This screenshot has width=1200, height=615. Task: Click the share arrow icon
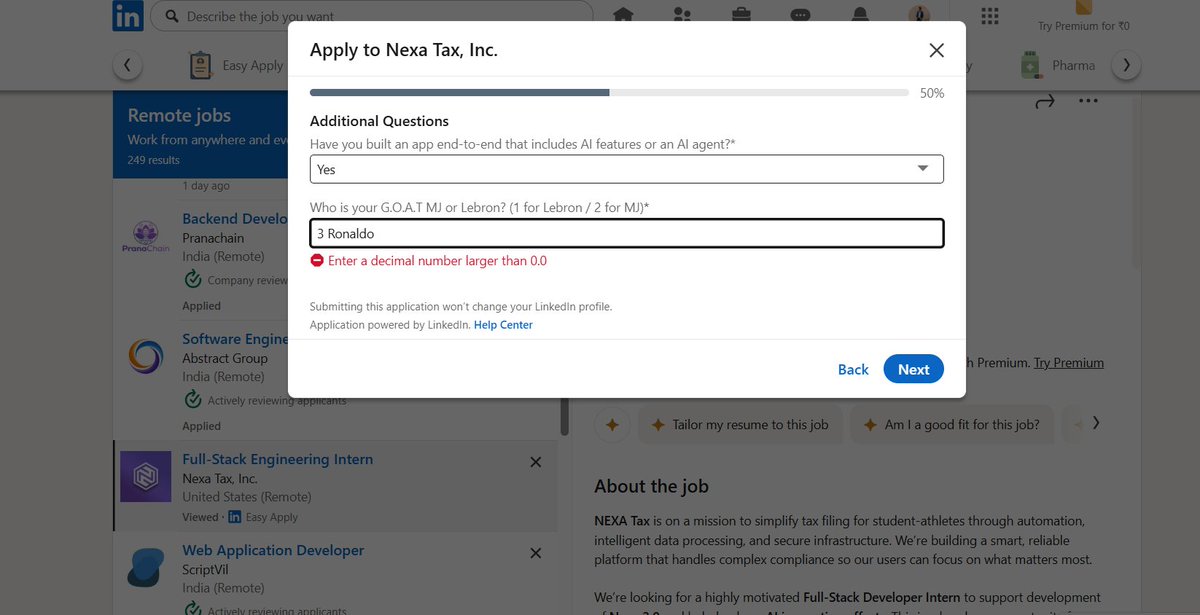(x=1045, y=101)
